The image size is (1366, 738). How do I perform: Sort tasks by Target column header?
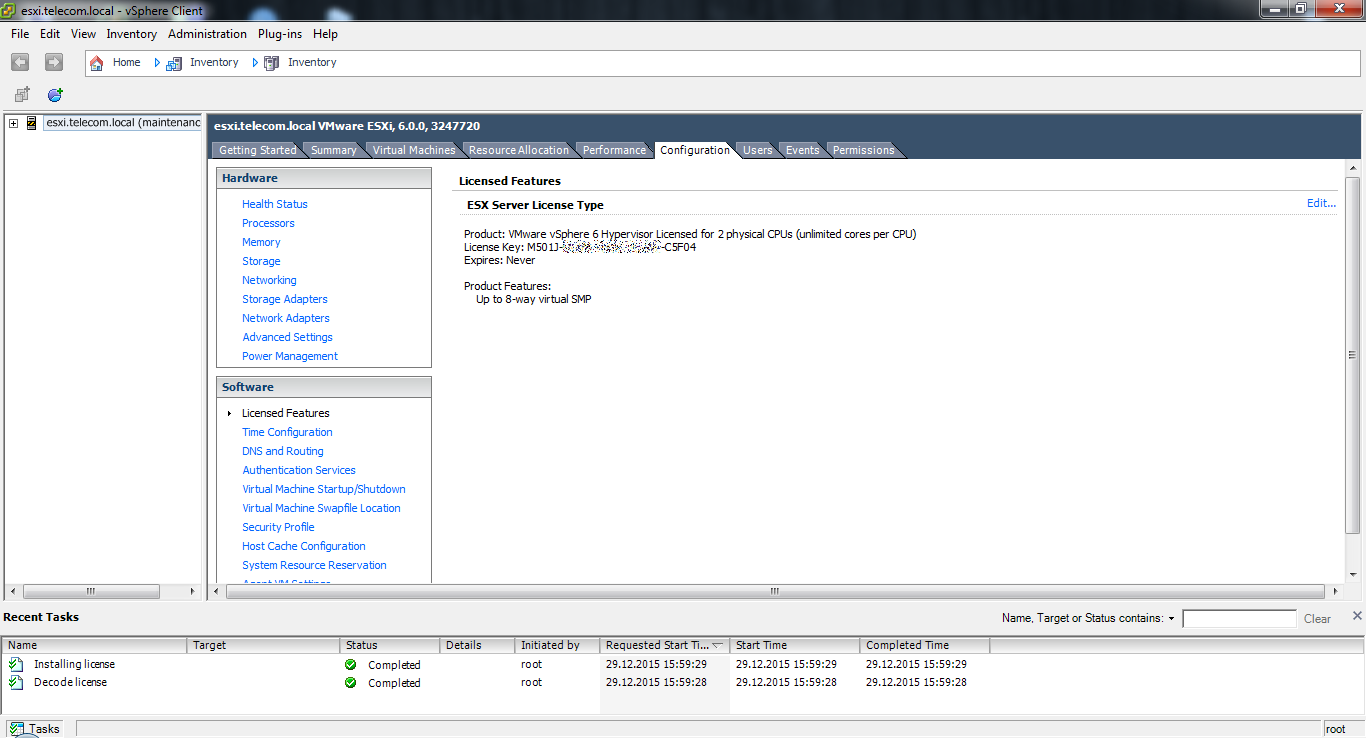(263, 645)
